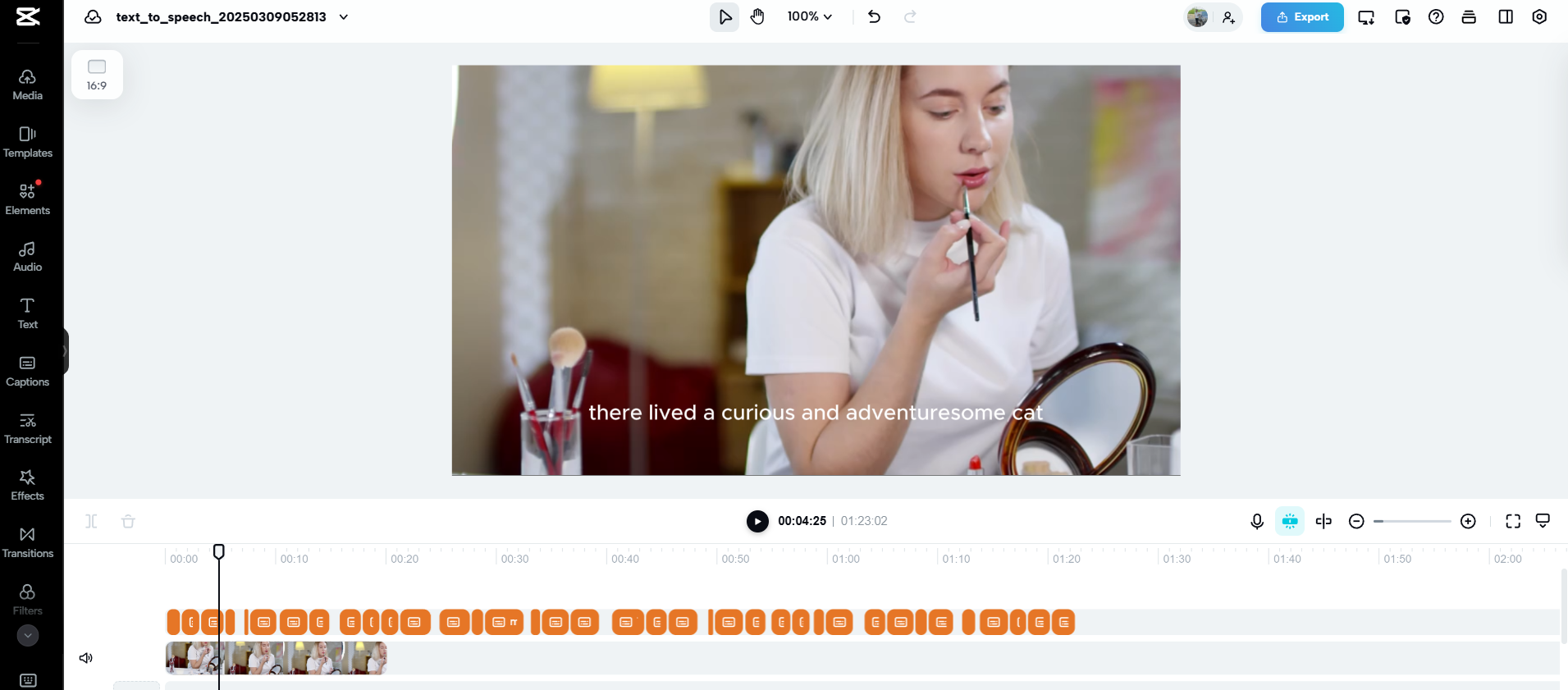Adjust the timeline zoom slider
The image size is (1568, 690).
coord(1412,521)
